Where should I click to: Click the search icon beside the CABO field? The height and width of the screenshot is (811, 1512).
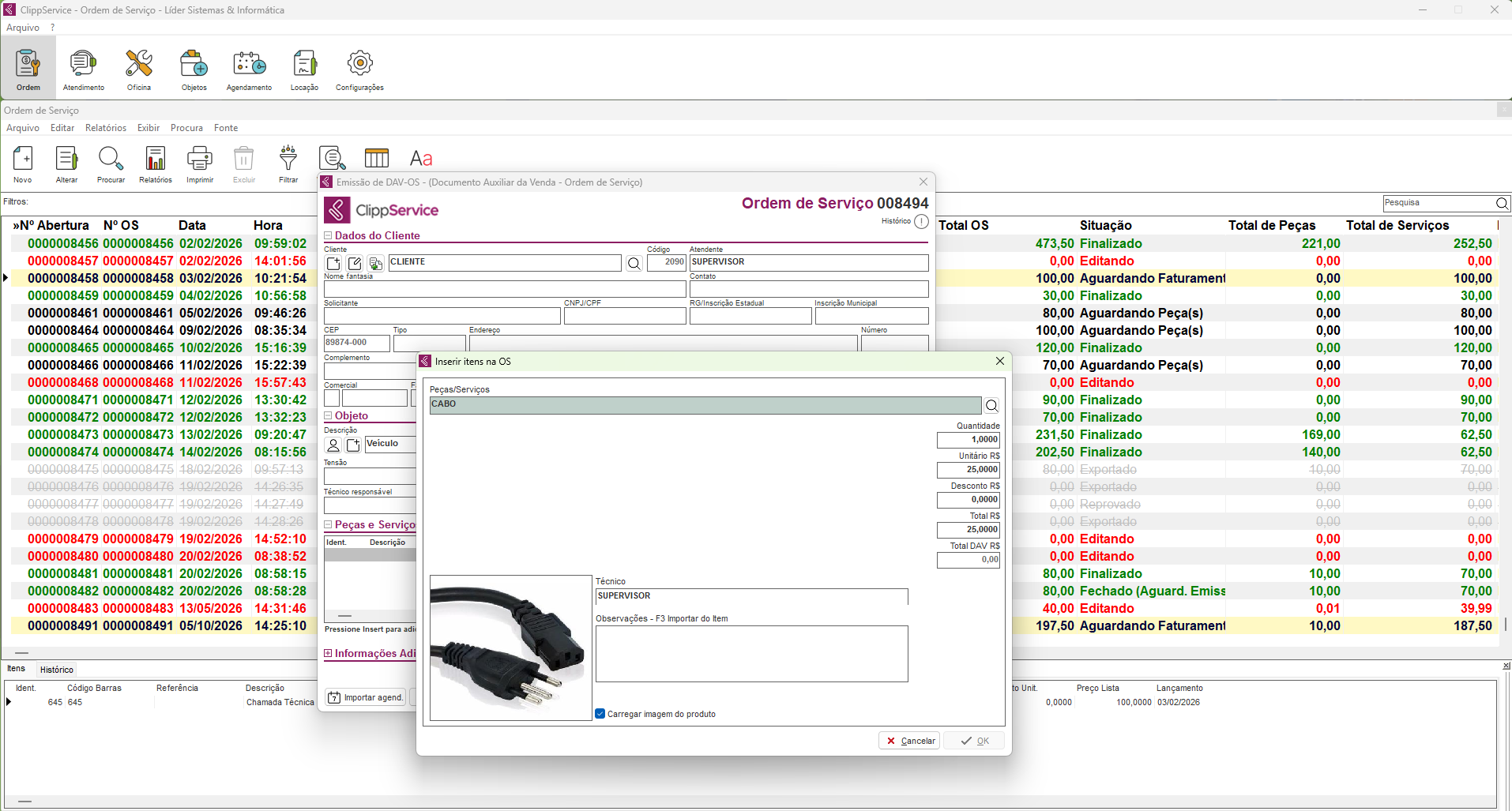click(x=992, y=406)
